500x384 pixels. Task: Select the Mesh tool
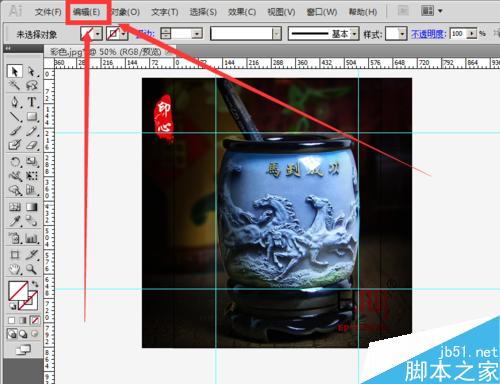point(15,207)
